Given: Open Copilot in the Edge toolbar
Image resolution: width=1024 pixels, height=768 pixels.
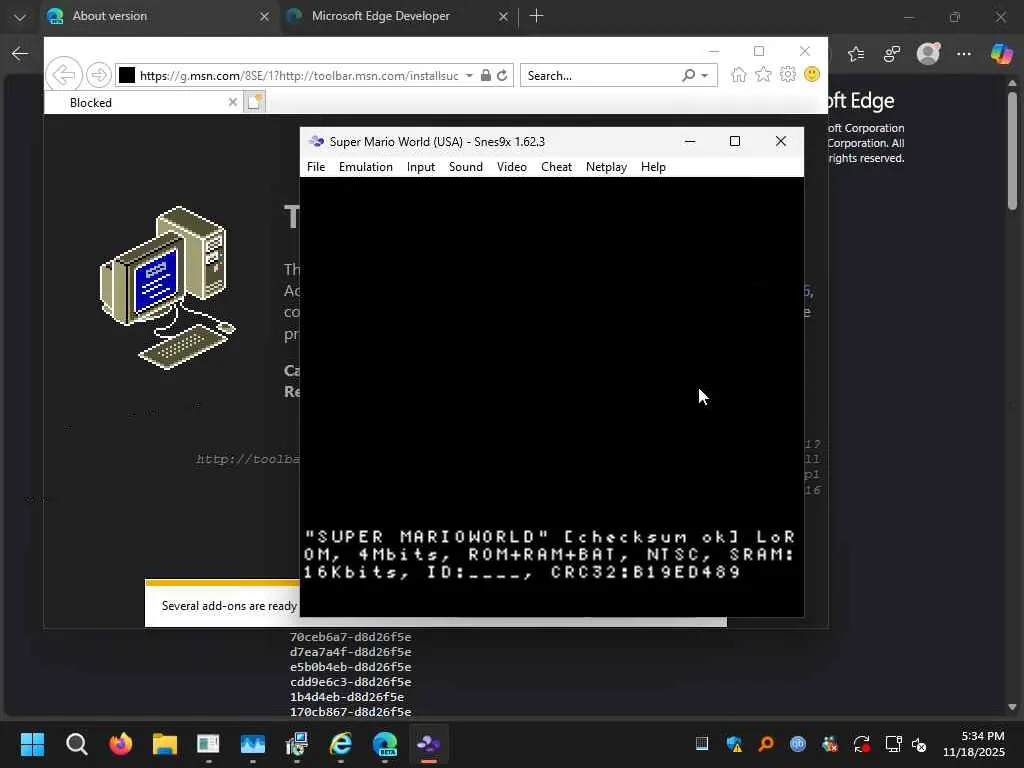Looking at the screenshot, I should tap(1001, 54).
